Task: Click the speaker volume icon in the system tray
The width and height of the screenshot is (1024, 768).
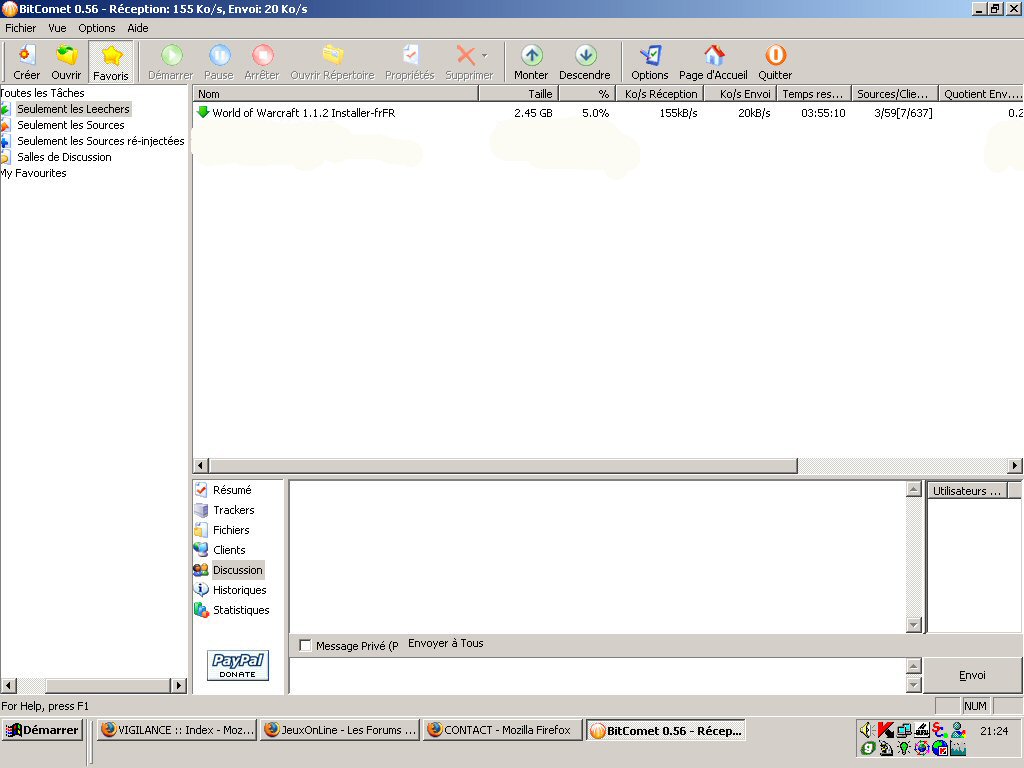Action: pos(867,729)
